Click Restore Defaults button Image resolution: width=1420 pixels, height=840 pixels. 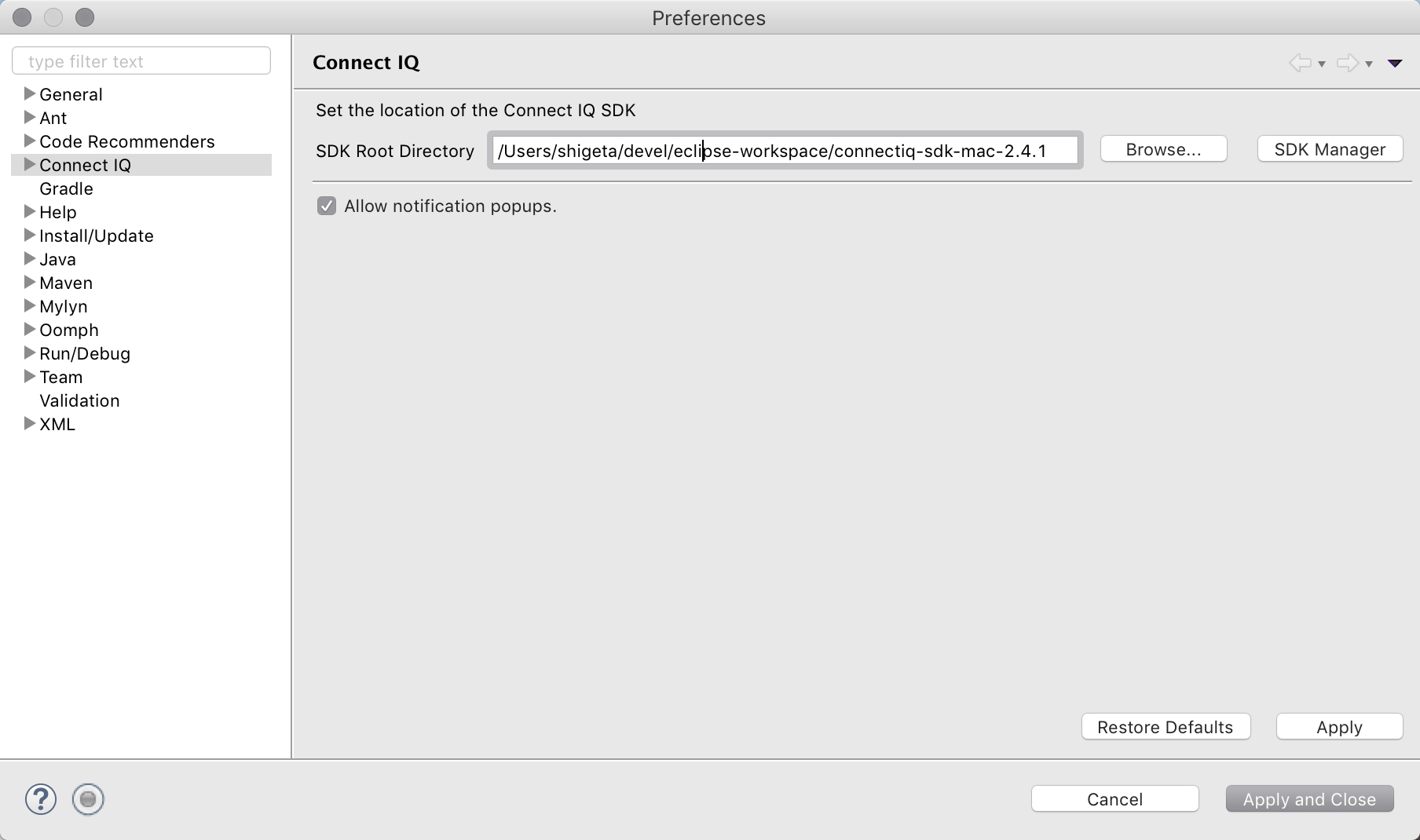(1166, 727)
